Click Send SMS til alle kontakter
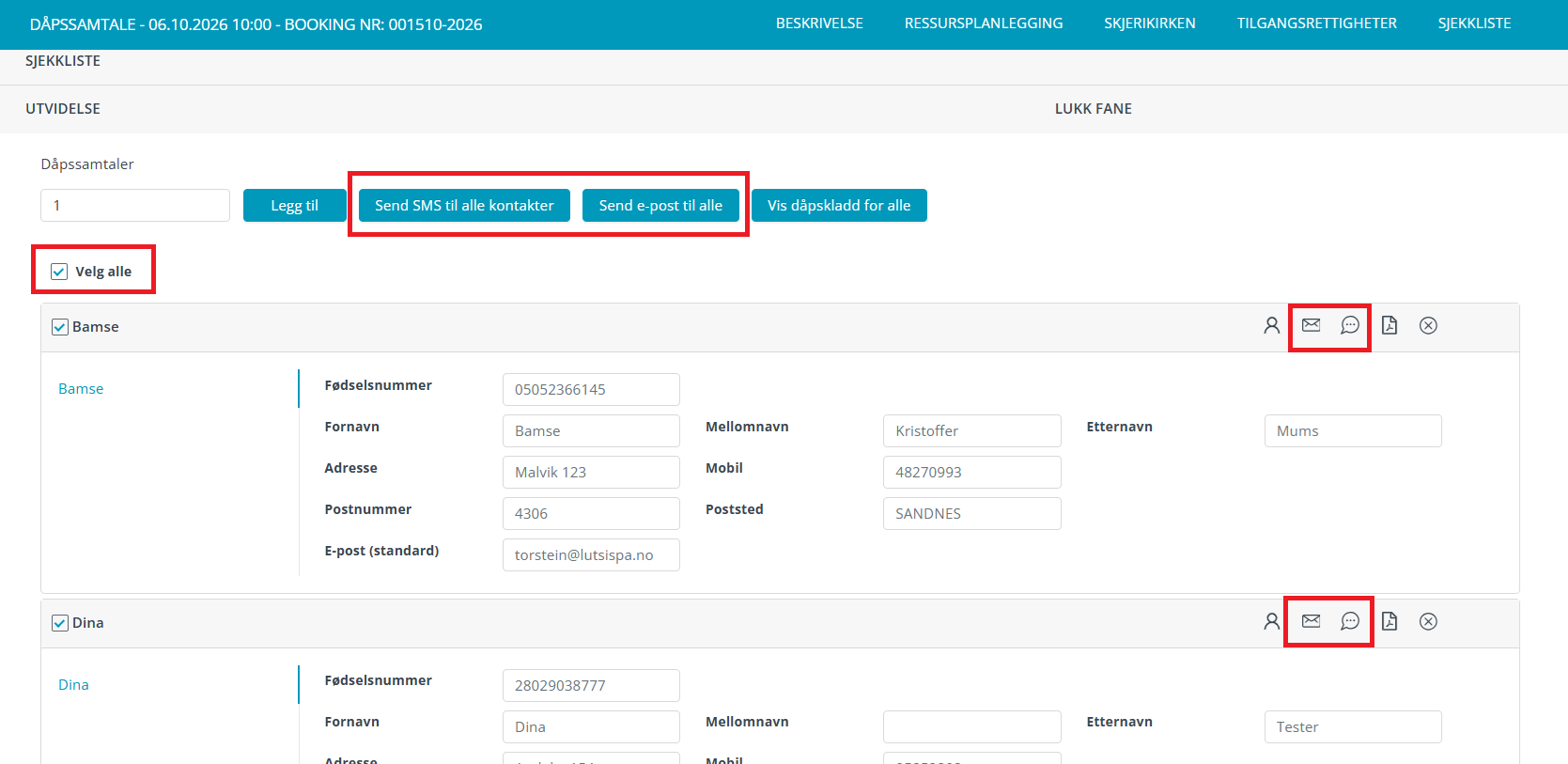Screen dimensions: 1568x764 [464, 206]
